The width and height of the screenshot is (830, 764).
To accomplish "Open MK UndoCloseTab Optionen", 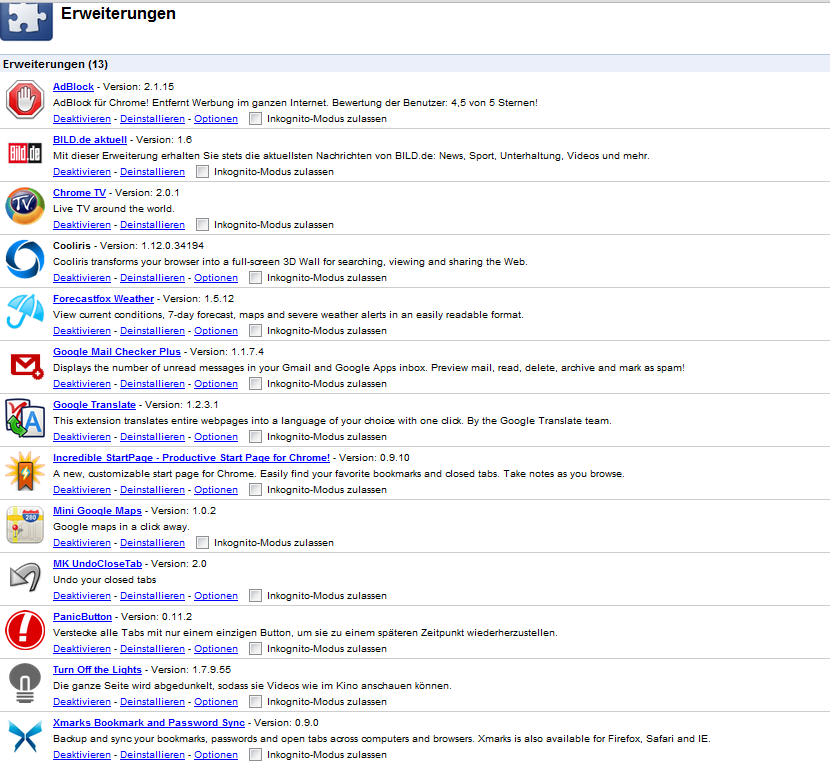I will point(216,595).
